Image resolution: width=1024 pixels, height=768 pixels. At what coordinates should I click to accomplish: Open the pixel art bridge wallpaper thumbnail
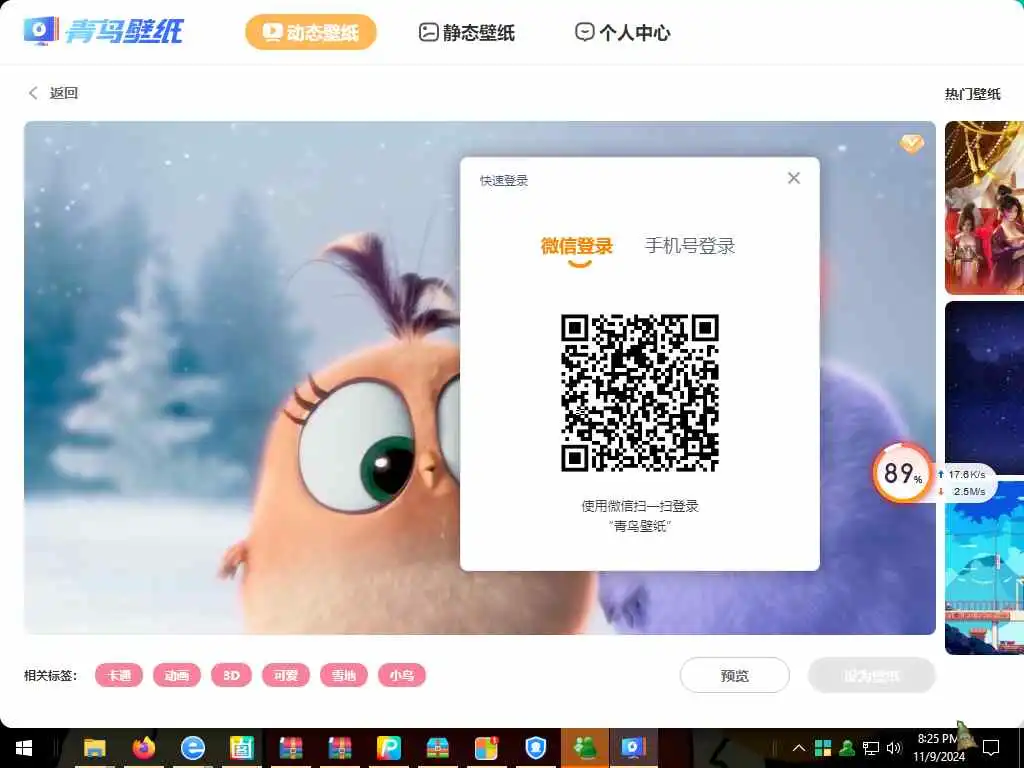(x=984, y=568)
